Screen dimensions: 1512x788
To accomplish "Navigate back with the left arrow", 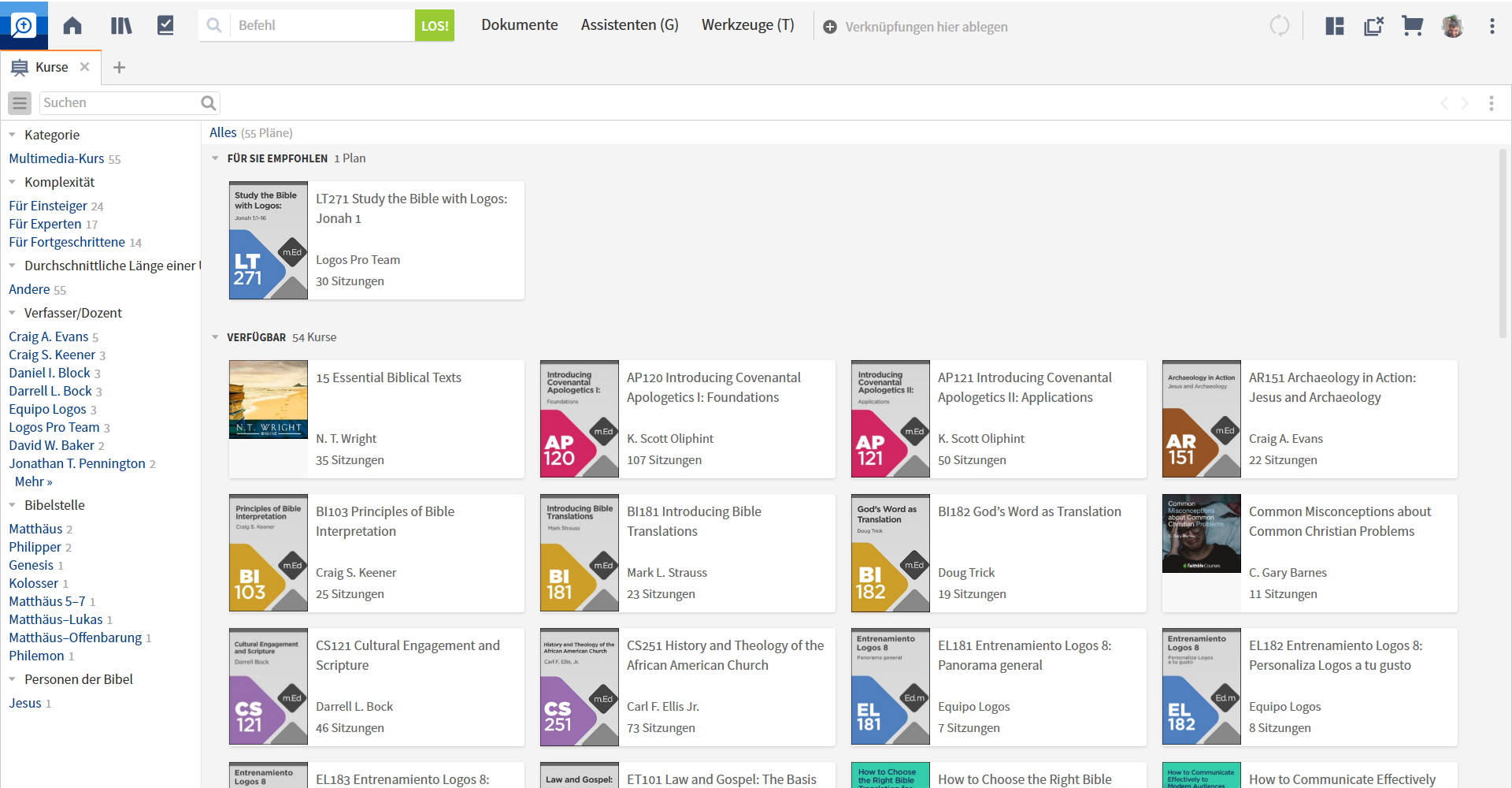I will coord(1444,103).
